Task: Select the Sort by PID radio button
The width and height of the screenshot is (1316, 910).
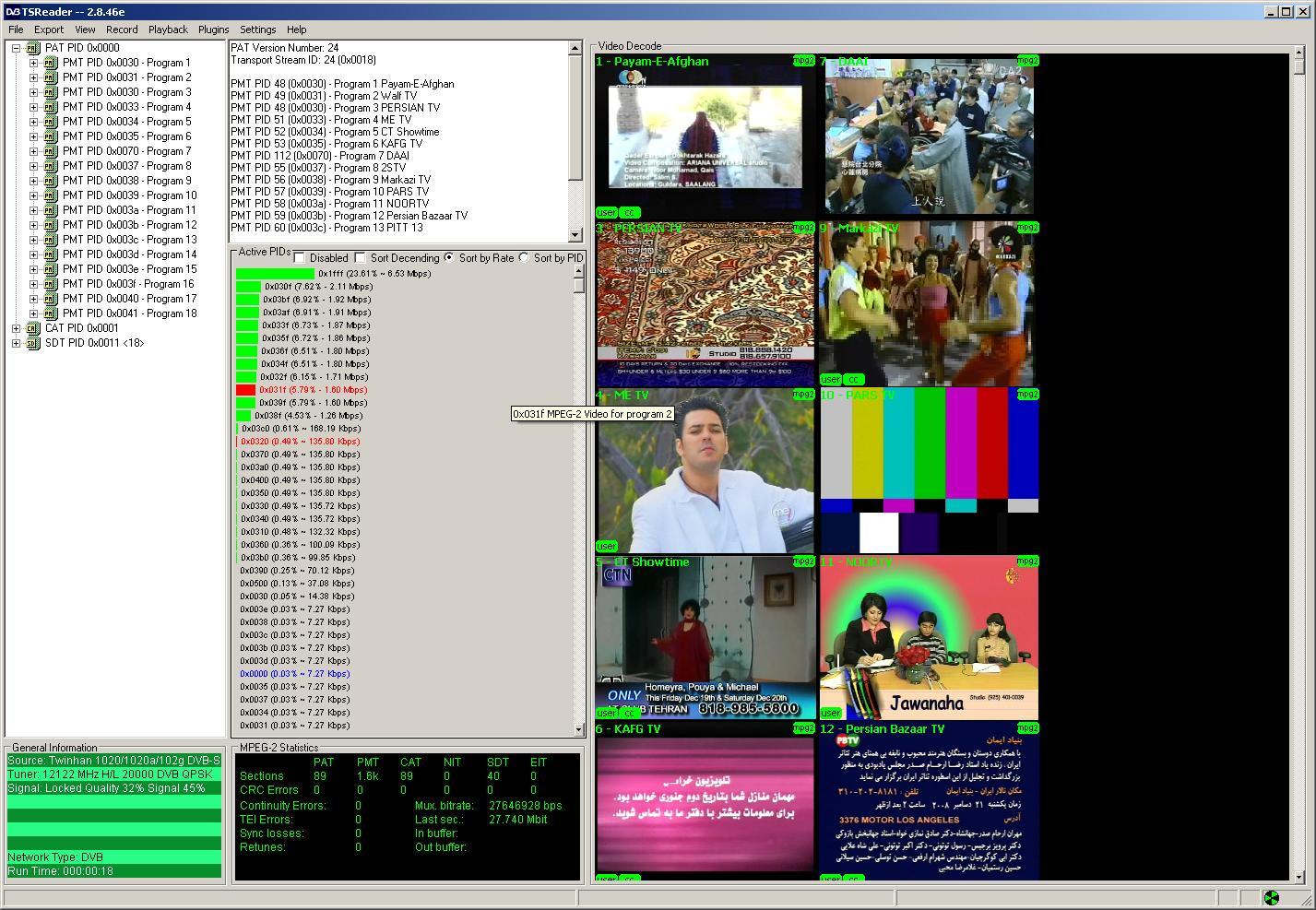Action: pos(524,258)
